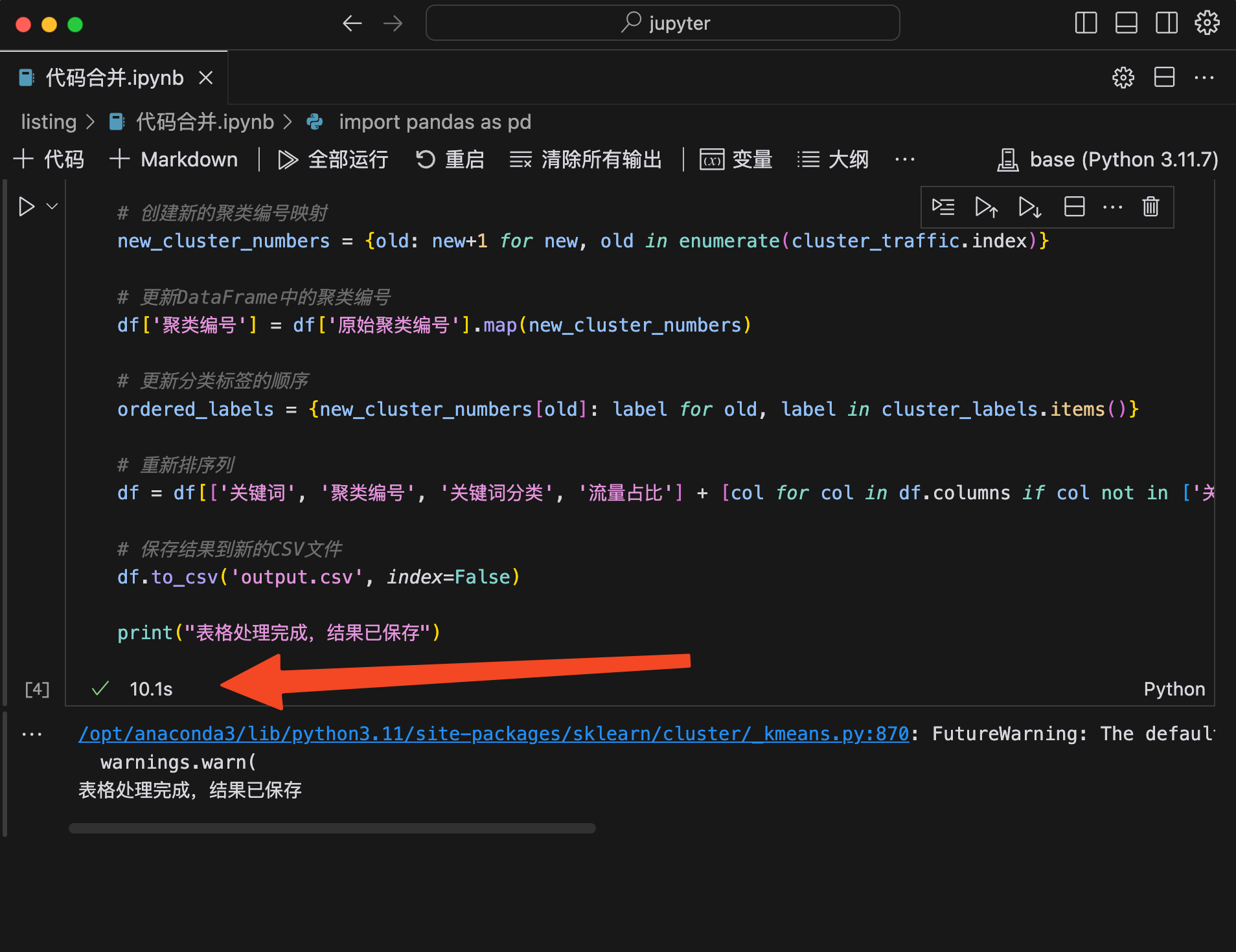Toggle the bottom panel layout icon
This screenshot has height=952, width=1236.
(x=1126, y=23)
